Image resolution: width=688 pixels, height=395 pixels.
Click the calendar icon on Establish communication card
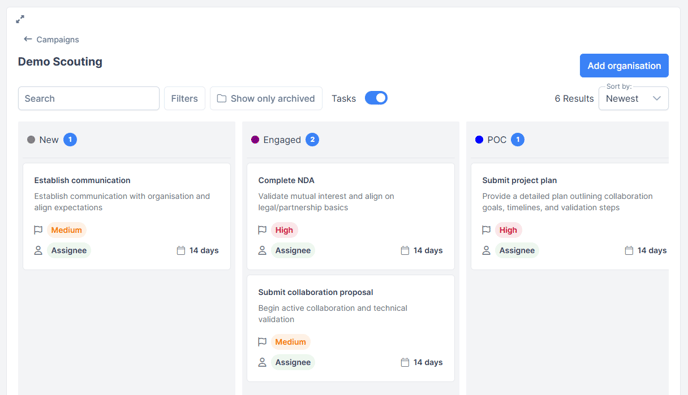(181, 251)
